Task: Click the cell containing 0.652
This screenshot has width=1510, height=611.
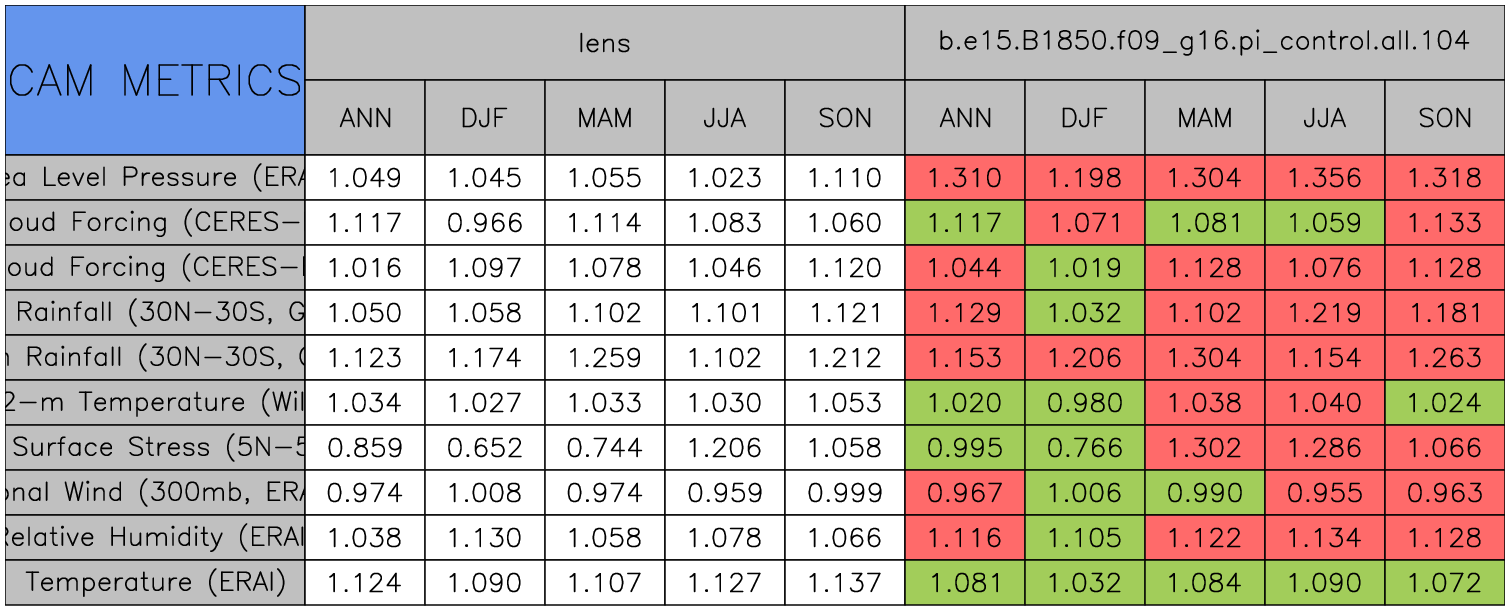Action: point(485,447)
